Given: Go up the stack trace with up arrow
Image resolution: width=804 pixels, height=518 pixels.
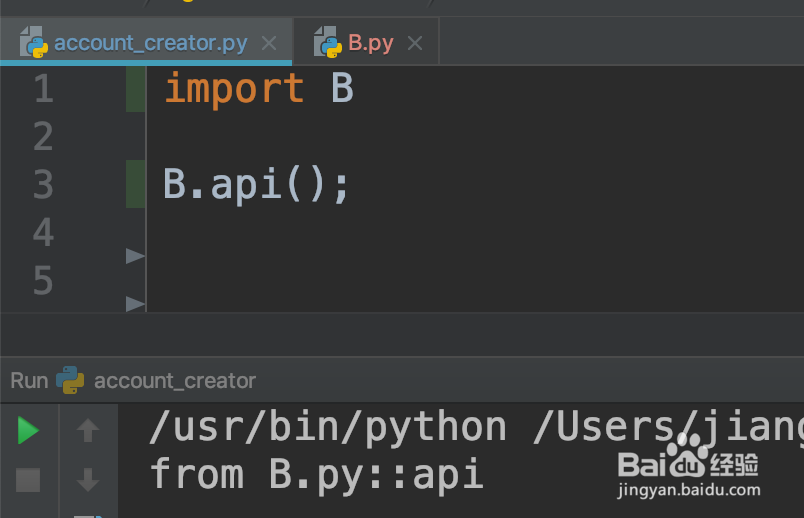Looking at the screenshot, I should pyautogui.click(x=88, y=430).
